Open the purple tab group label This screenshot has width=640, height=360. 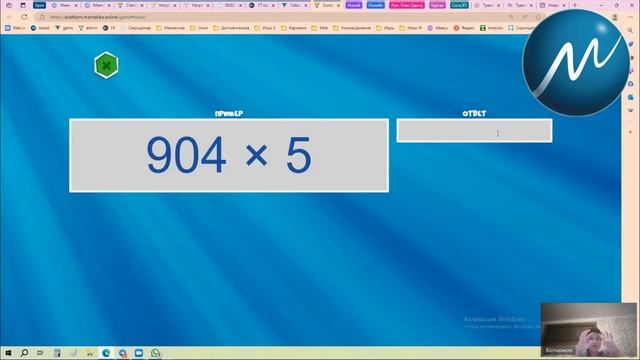coord(353,5)
